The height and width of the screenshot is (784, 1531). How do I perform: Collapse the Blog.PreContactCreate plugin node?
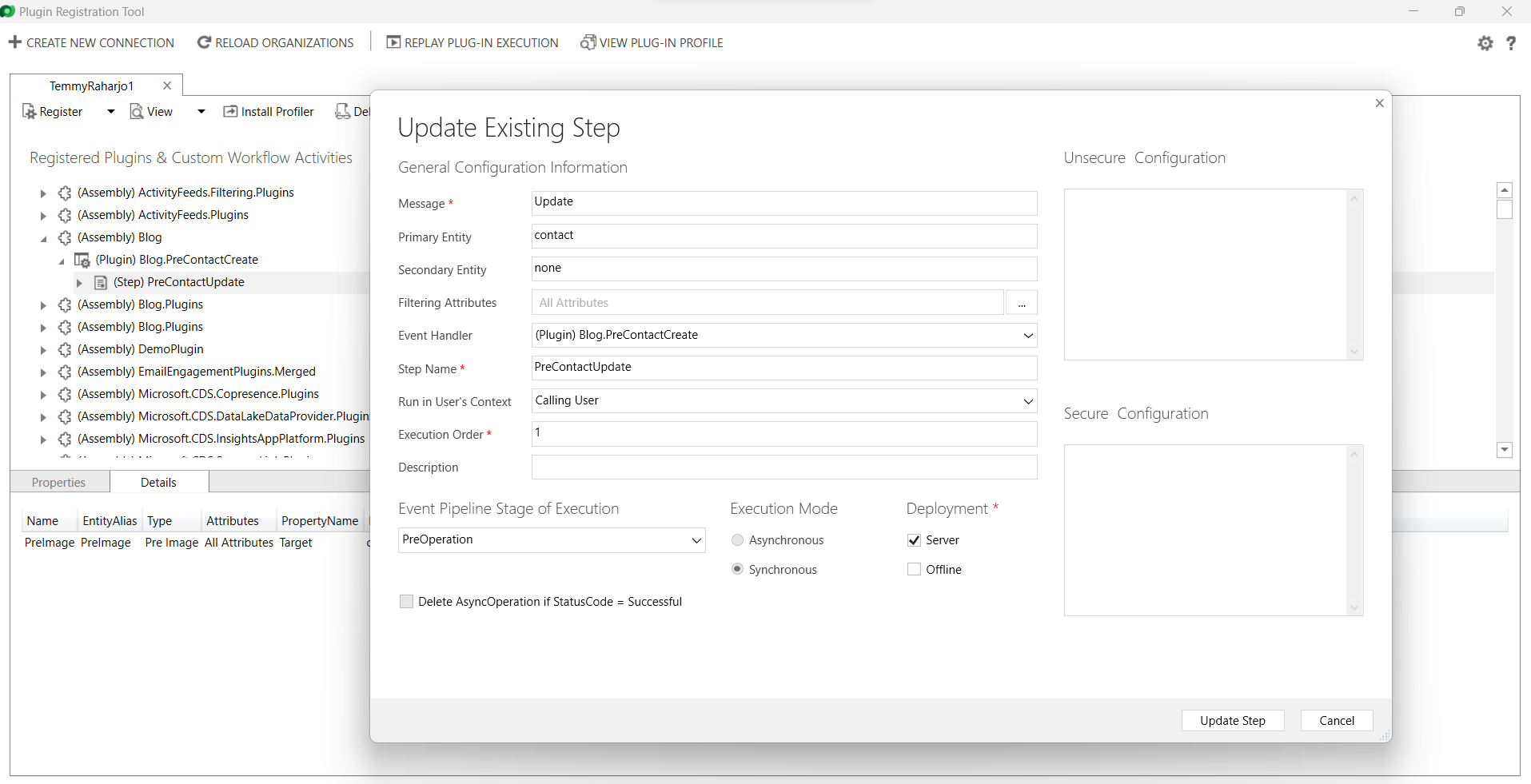(62, 261)
